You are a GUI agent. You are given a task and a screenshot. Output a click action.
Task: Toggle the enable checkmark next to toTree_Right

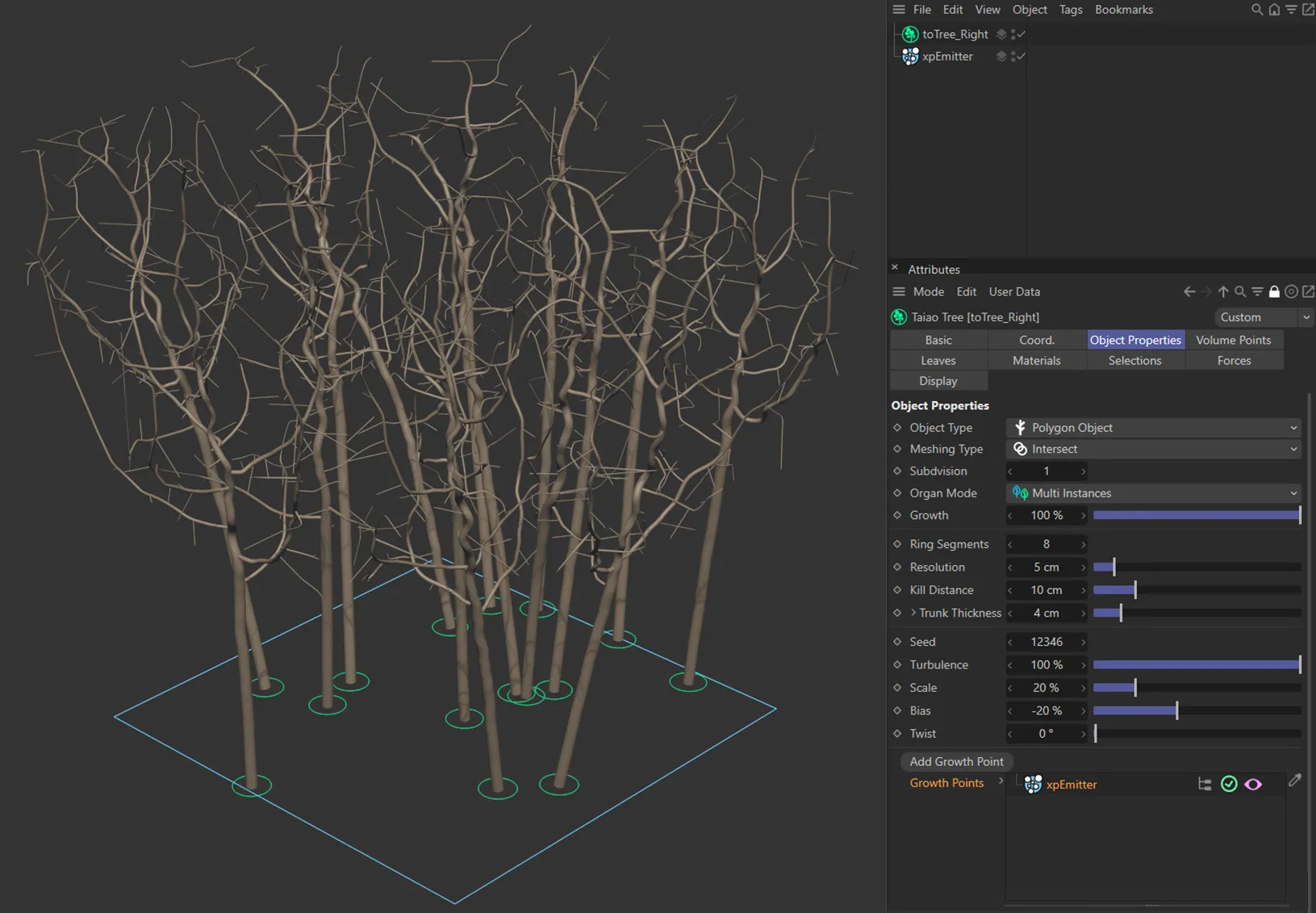click(x=1021, y=34)
